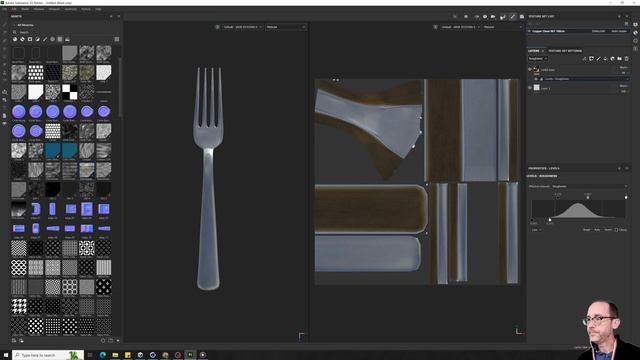Open the Mode menu

[25, 9]
